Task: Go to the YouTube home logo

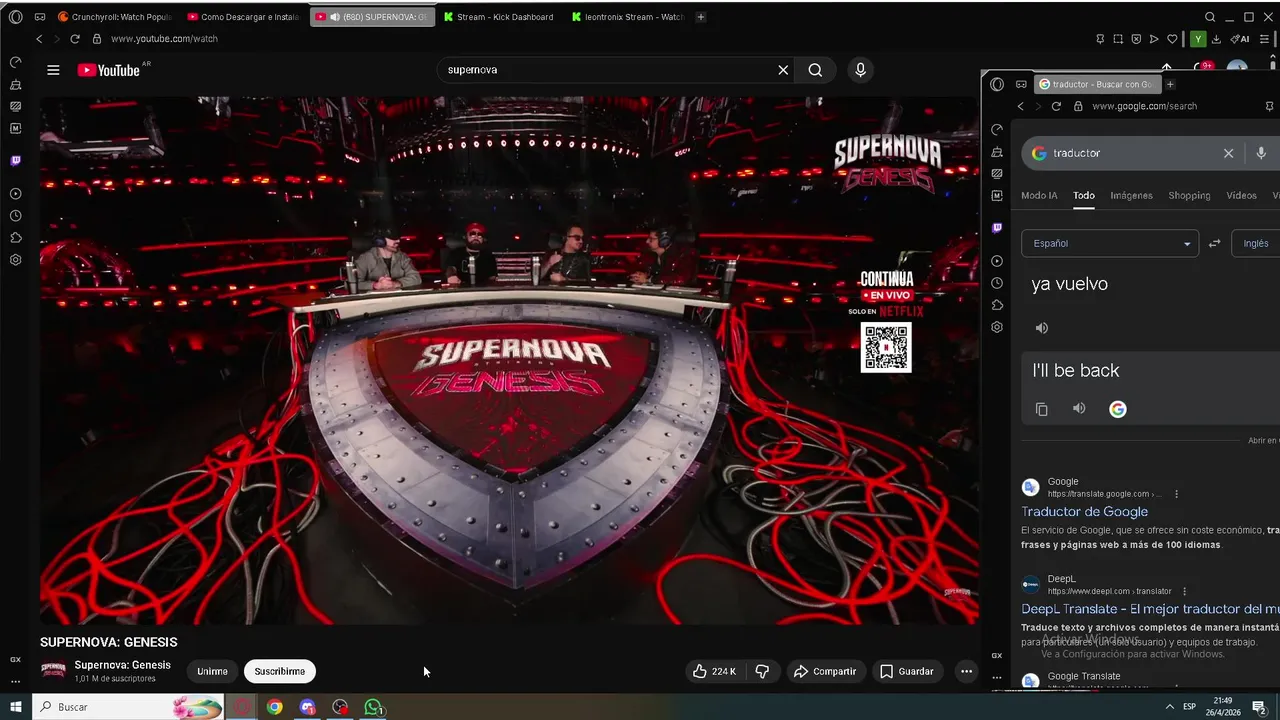Action: (x=109, y=70)
